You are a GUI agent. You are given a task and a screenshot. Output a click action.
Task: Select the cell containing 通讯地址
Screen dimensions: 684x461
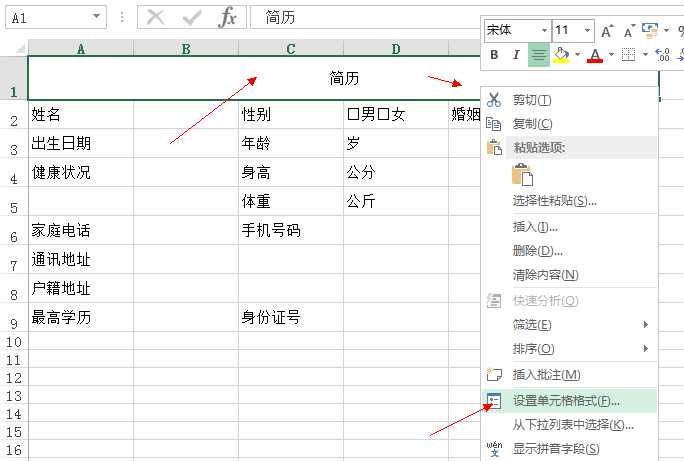pyautogui.click(x=81, y=260)
